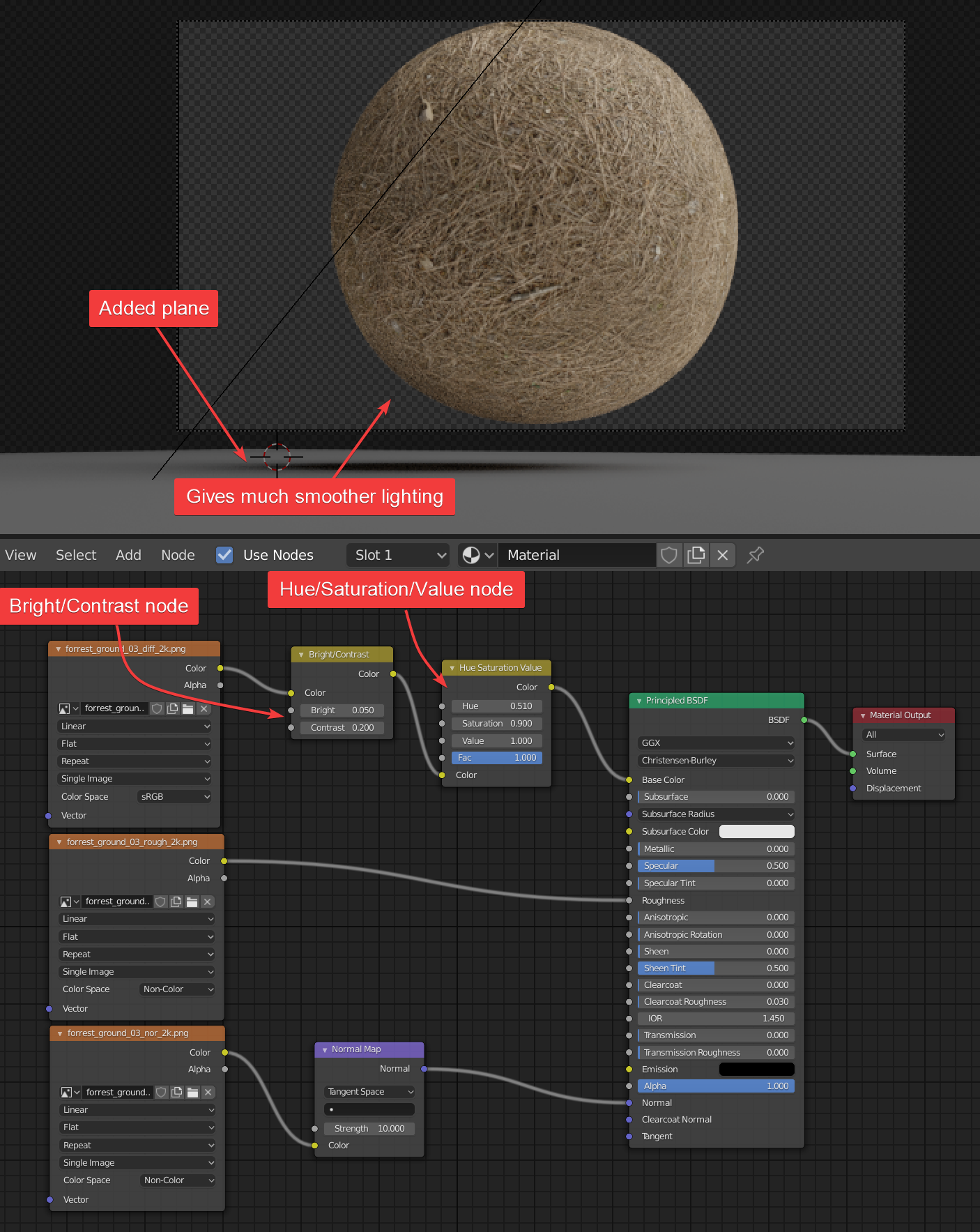The image size is (980, 1232).
Task: Click Normal Map Strength field
Action: [x=369, y=1129]
